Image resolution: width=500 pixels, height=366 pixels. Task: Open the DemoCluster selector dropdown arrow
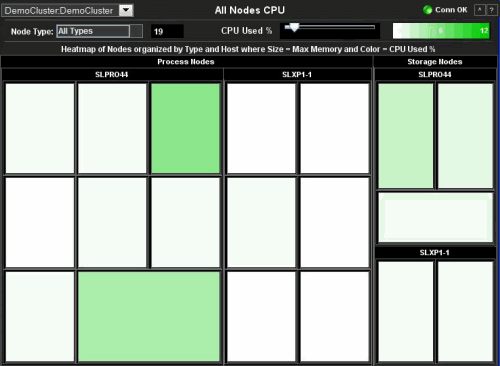(126, 10)
